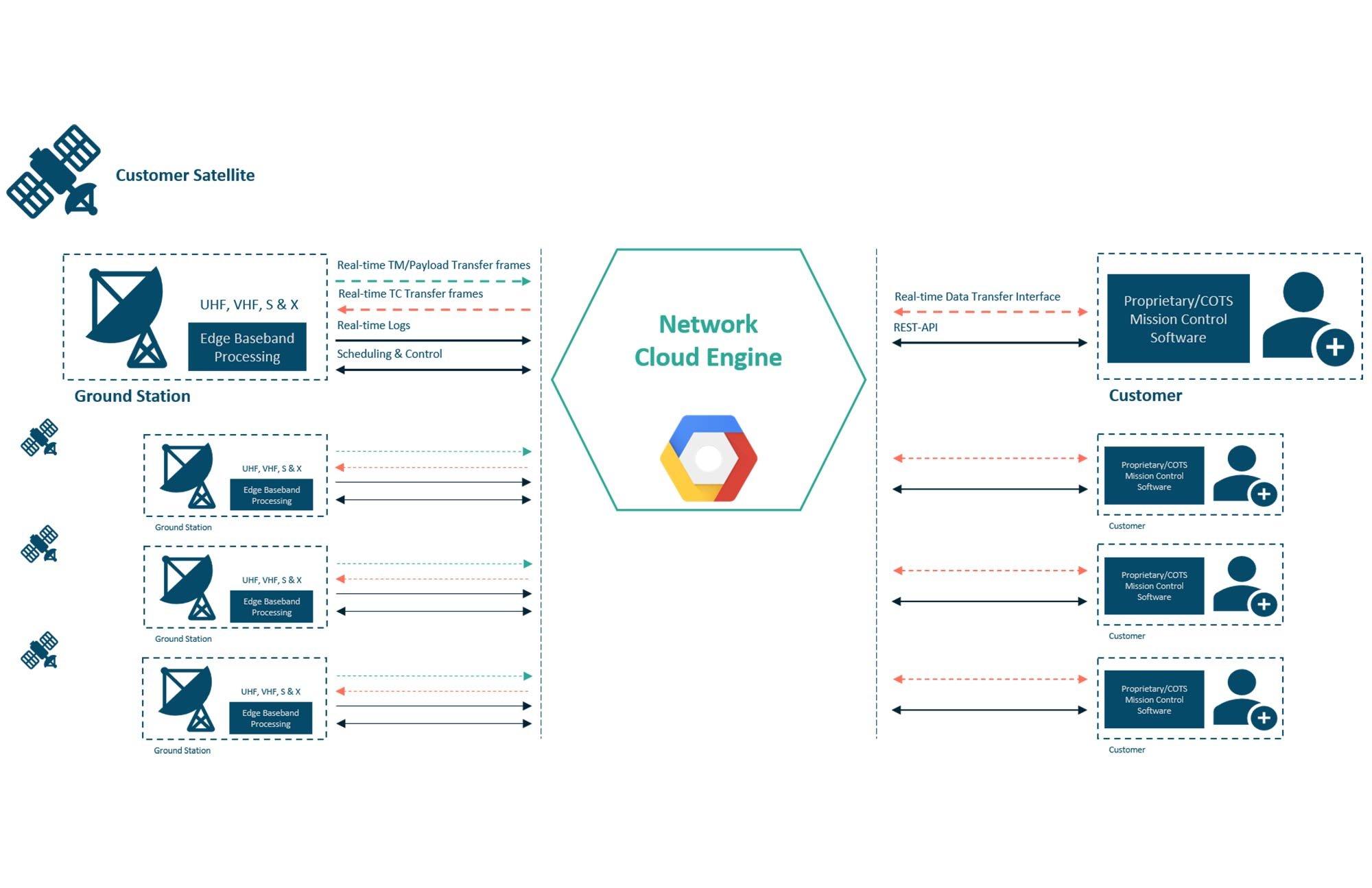1372x888 pixels.
Task: Click dish icon in first small ground station
Action: pyautogui.click(x=187, y=476)
